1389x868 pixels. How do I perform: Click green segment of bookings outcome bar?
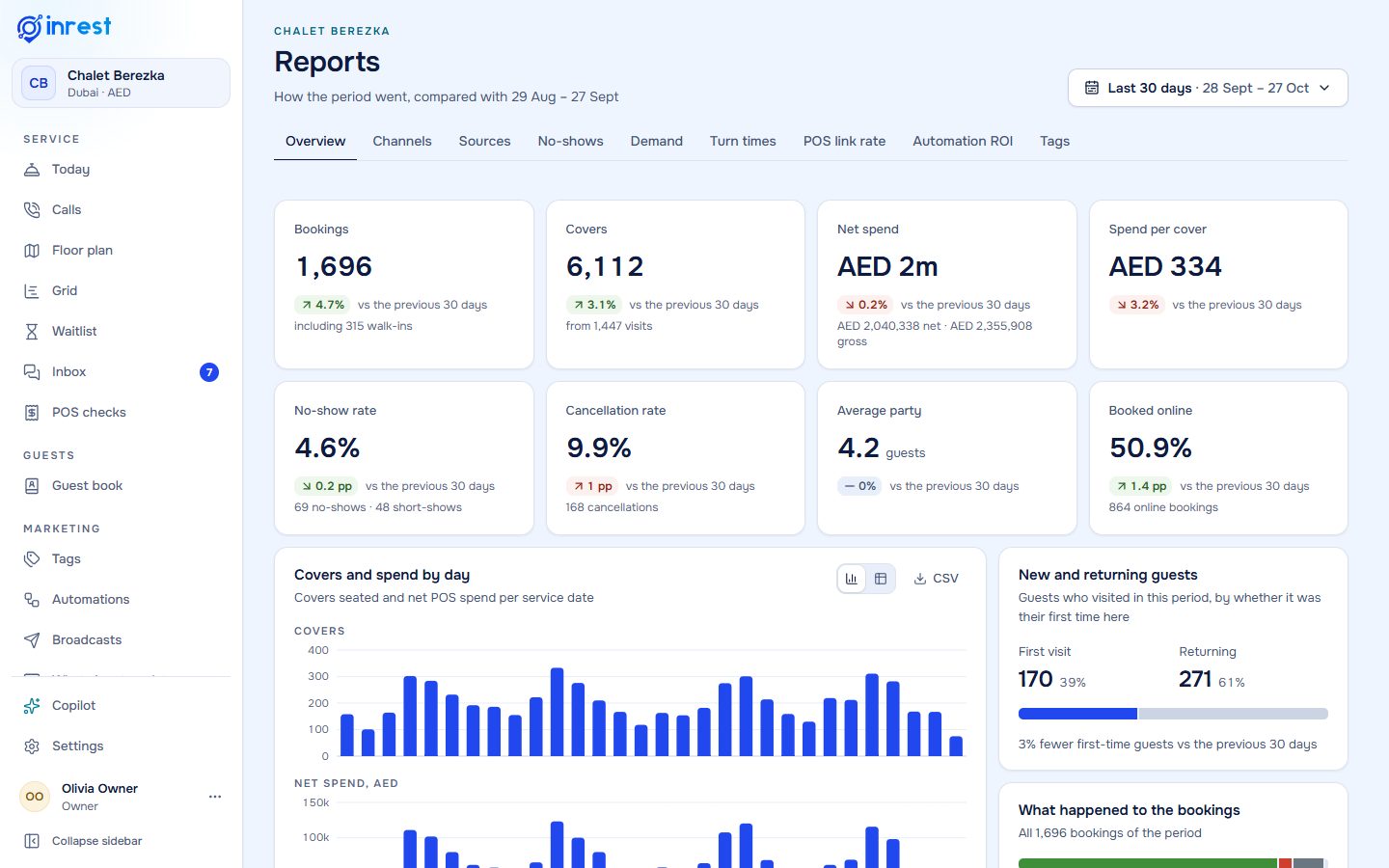(1148, 863)
